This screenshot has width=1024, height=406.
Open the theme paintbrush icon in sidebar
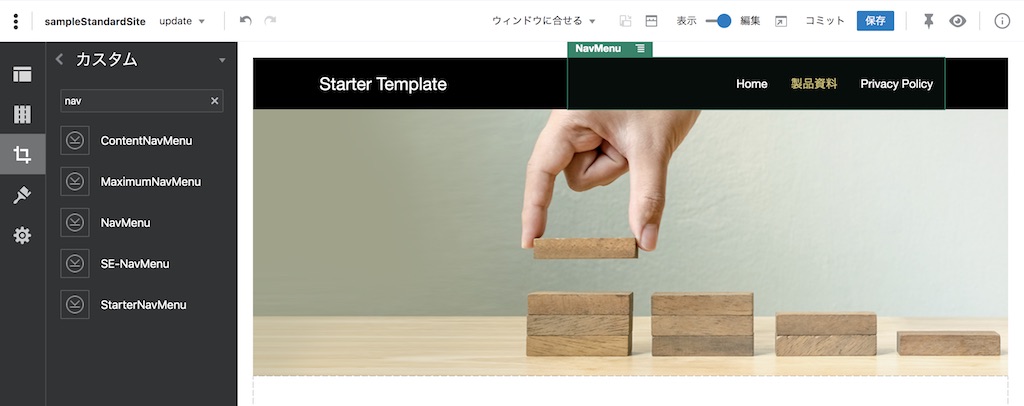point(22,195)
